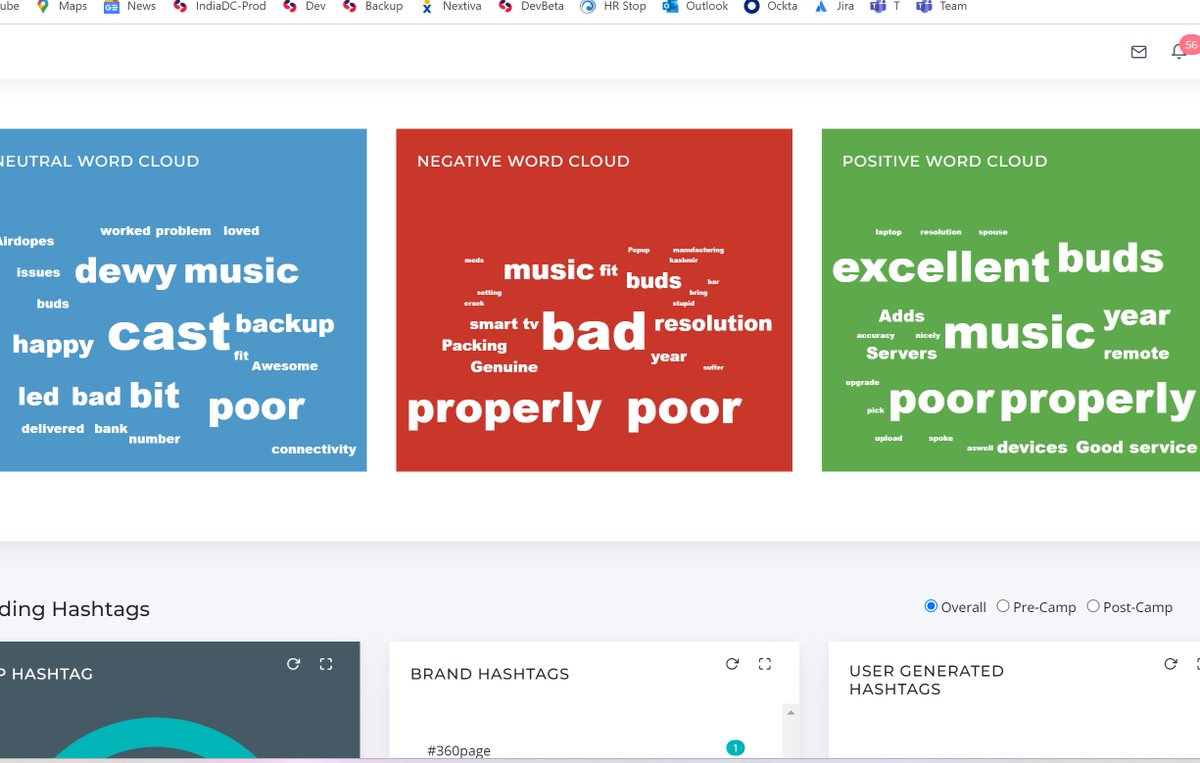1200x763 pixels.
Task: Click 'excellent' in positive word cloud
Action: pyautogui.click(x=941, y=267)
